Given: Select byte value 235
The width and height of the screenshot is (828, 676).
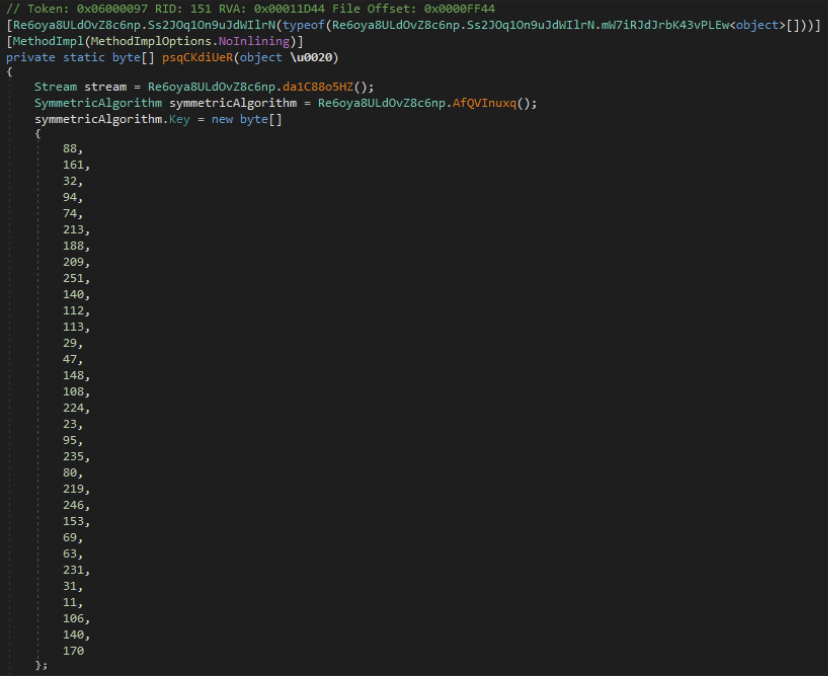Looking at the screenshot, I should 73,456.
